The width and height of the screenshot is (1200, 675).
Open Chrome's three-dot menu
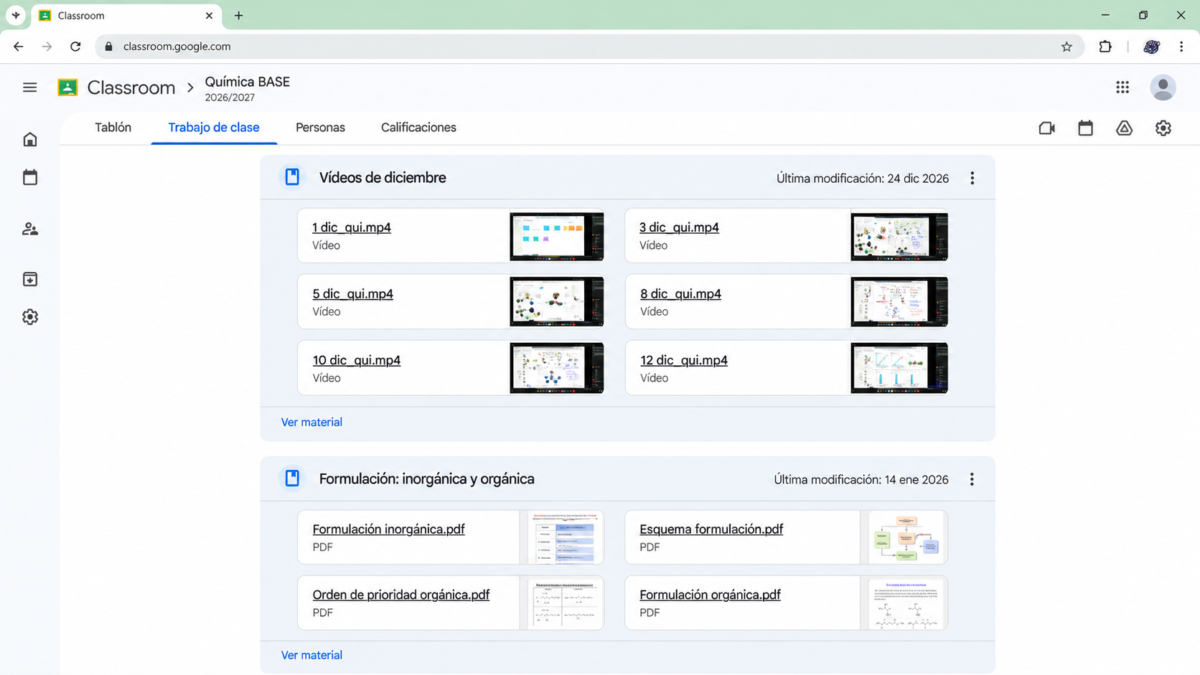click(x=1182, y=46)
